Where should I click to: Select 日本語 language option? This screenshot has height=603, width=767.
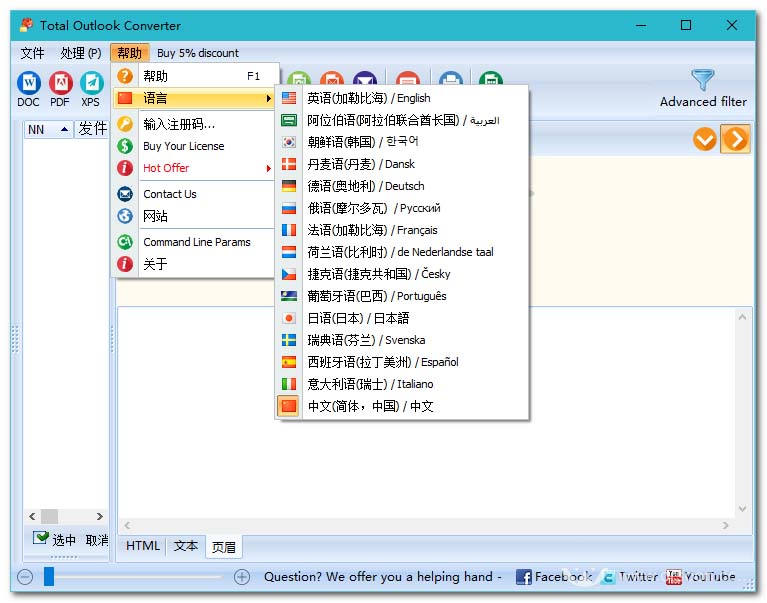(x=402, y=318)
